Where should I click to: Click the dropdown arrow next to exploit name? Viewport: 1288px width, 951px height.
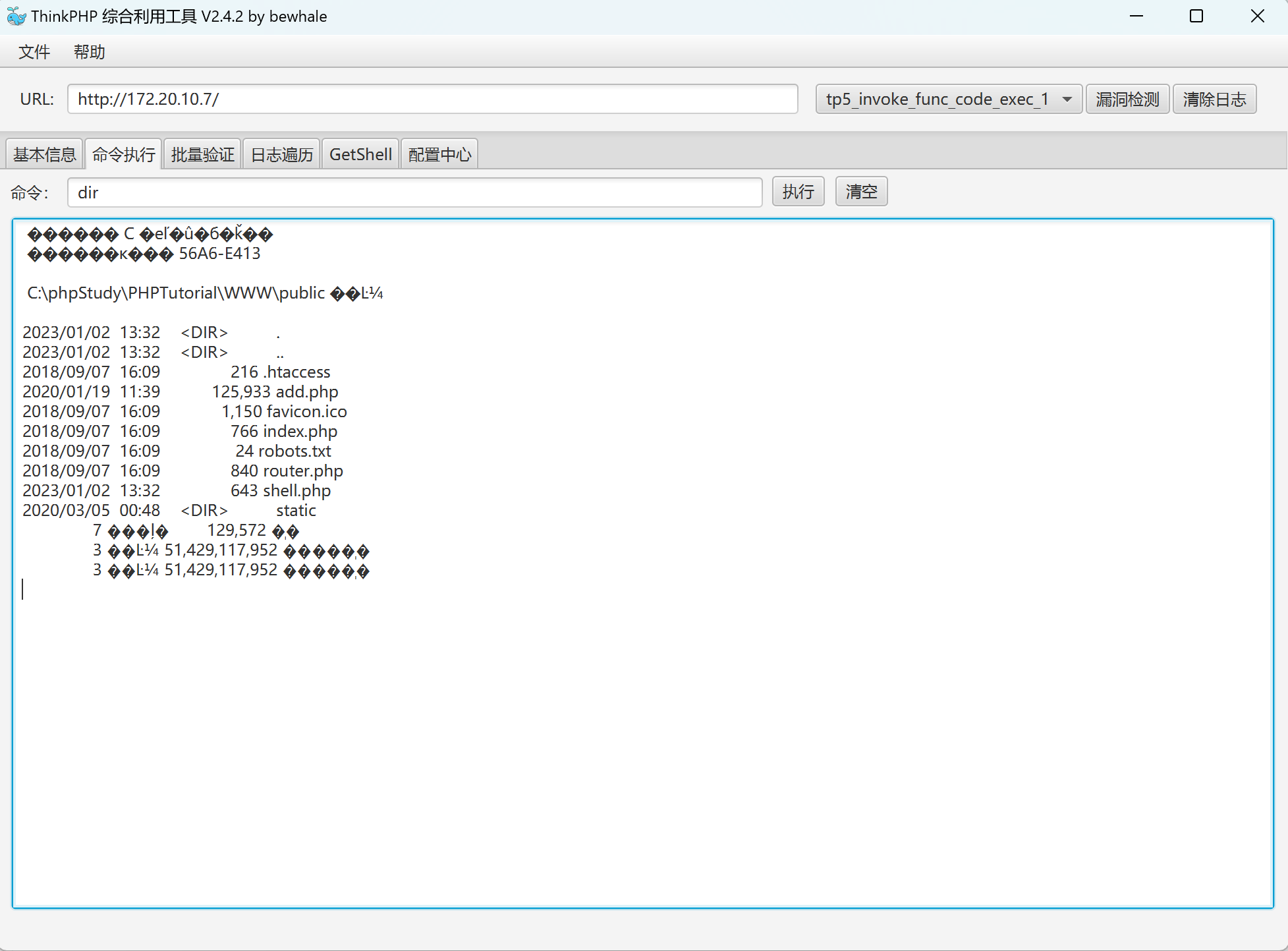tap(1067, 100)
